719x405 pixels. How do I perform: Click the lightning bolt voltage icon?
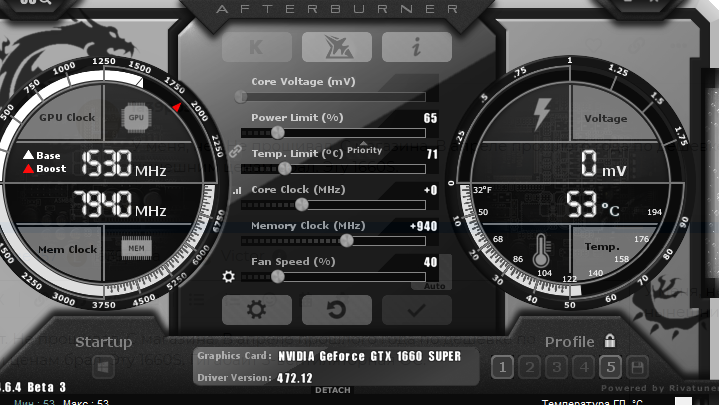542,114
